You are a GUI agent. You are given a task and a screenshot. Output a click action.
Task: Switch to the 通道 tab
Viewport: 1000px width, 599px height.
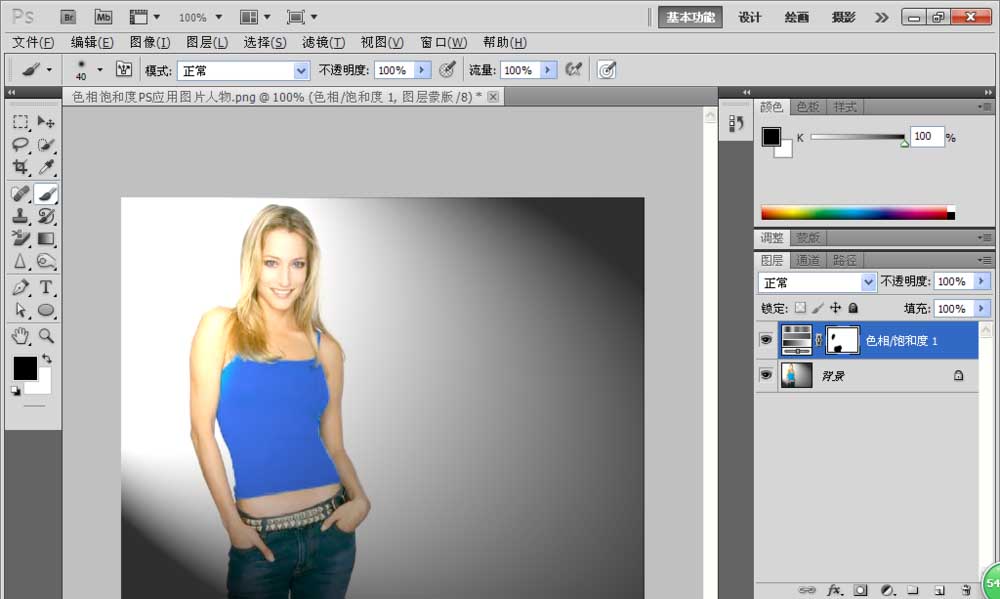tap(808, 260)
